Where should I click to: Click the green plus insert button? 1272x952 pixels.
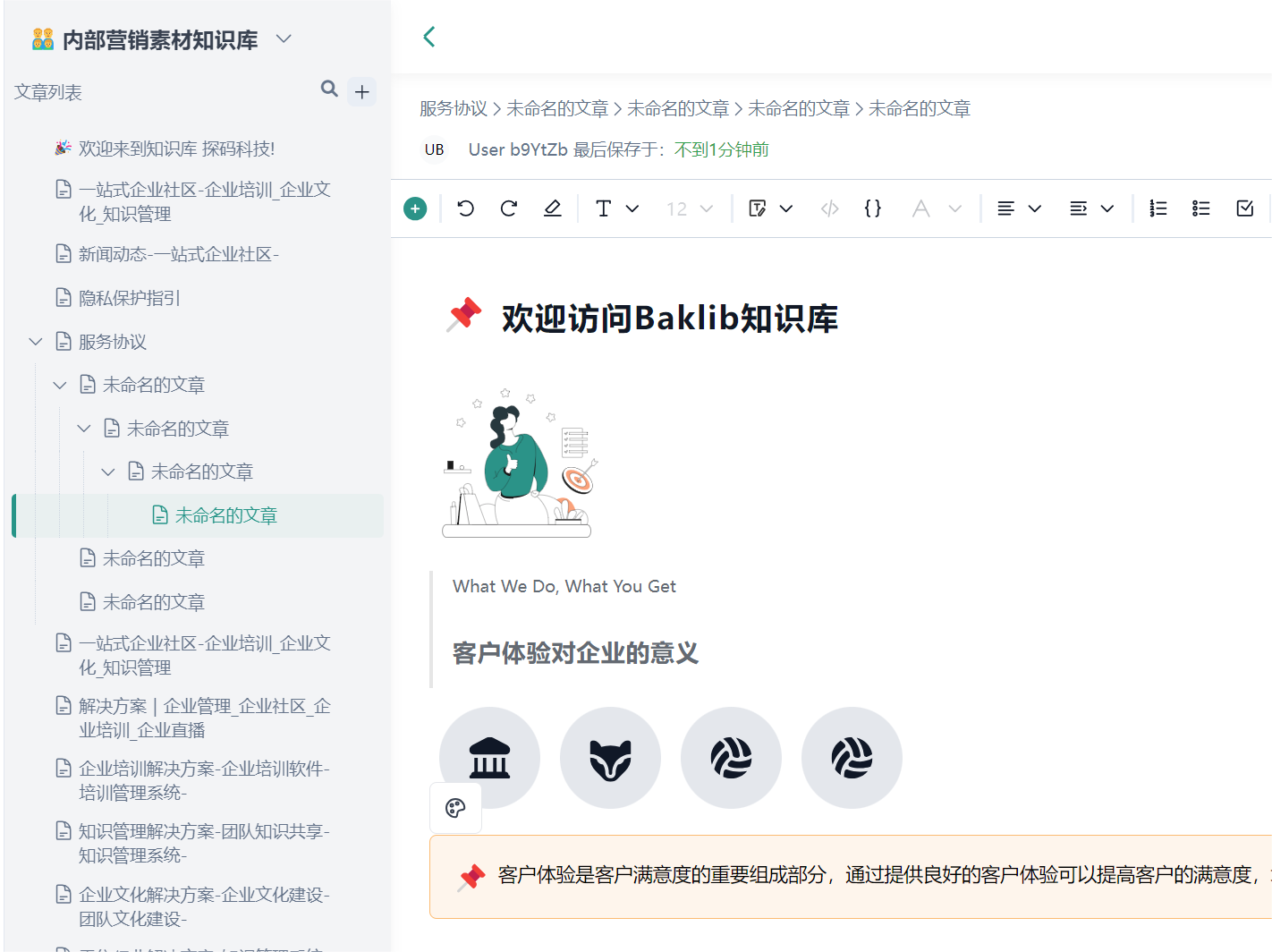(415, 208)
